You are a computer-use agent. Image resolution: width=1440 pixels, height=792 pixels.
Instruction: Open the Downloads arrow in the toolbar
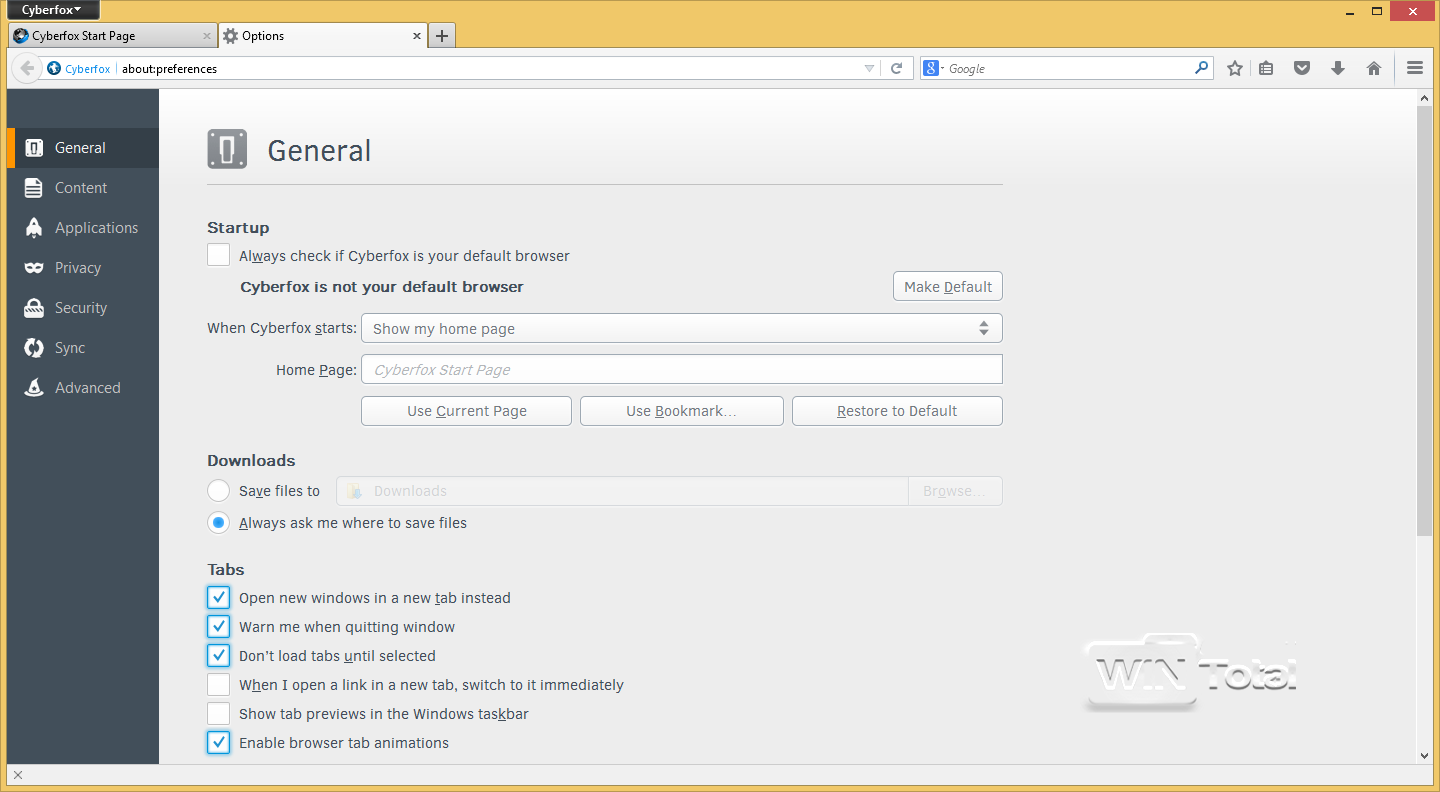1338,68
